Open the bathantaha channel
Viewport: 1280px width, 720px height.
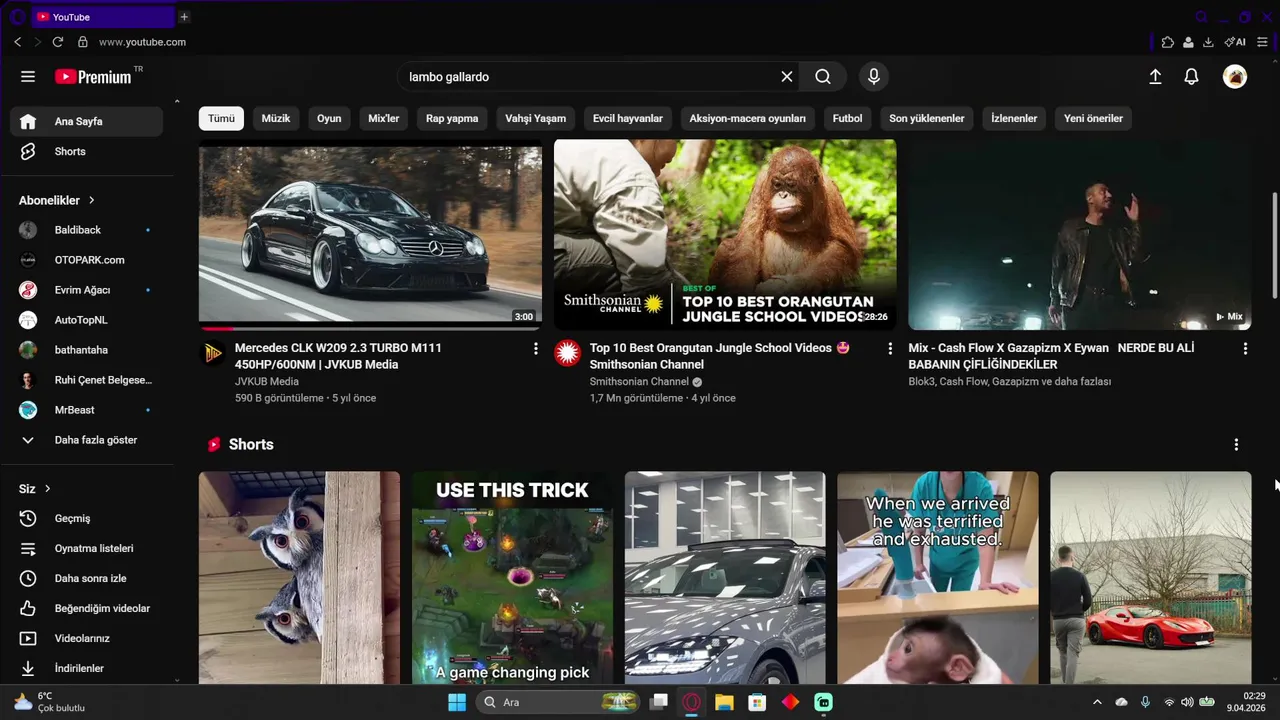87,350
